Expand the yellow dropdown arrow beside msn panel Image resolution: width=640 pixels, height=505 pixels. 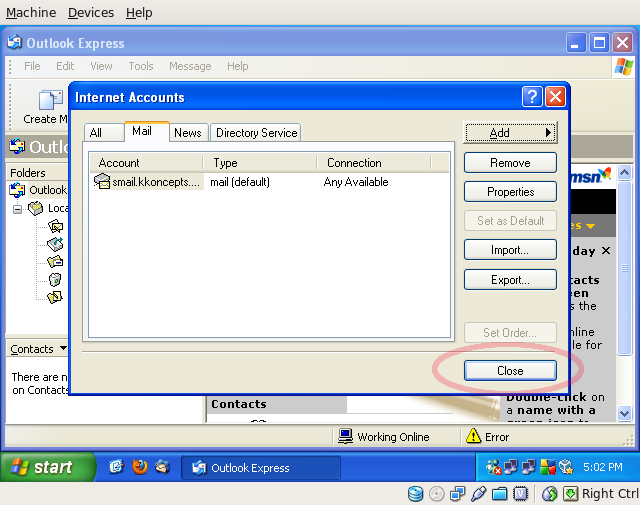click(590, 226)
